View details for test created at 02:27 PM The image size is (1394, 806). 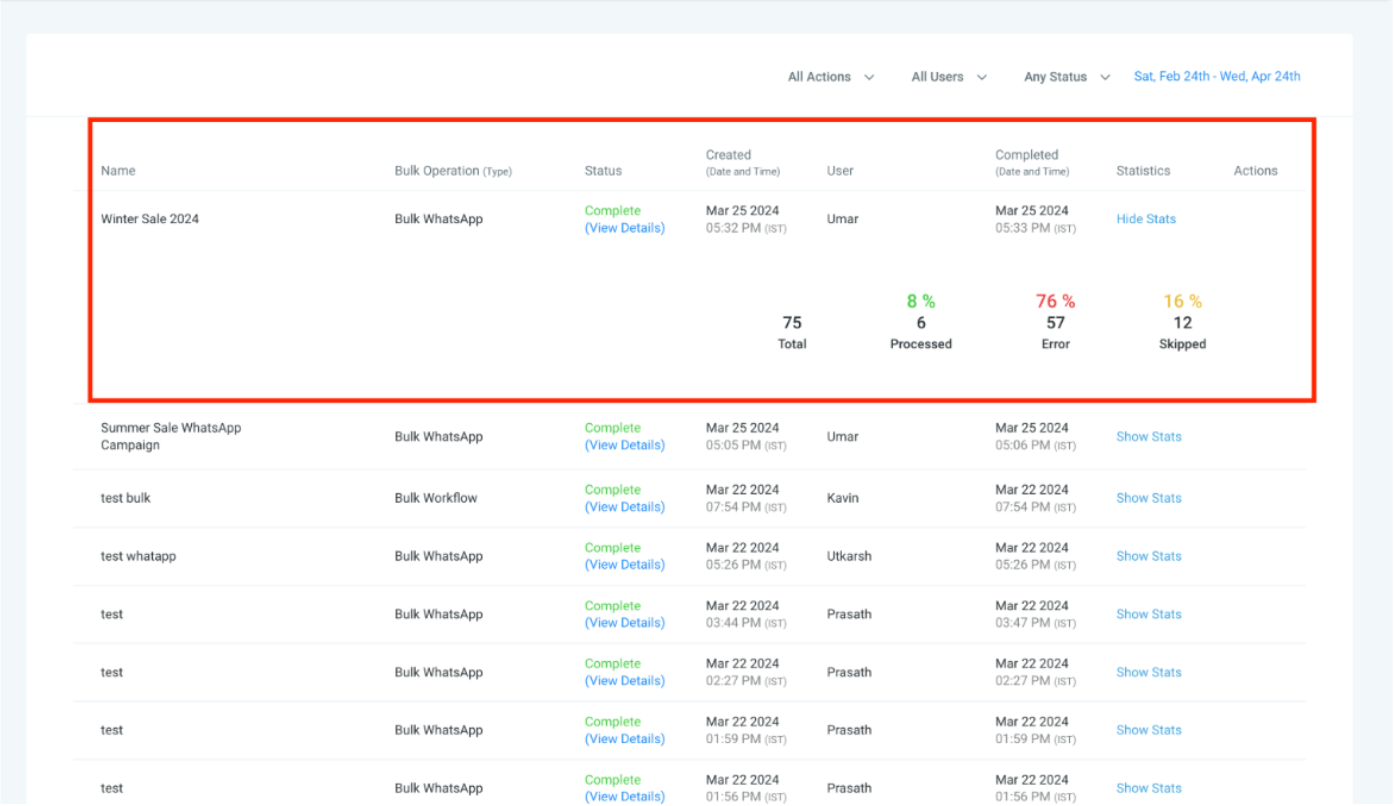coord(624,681)
